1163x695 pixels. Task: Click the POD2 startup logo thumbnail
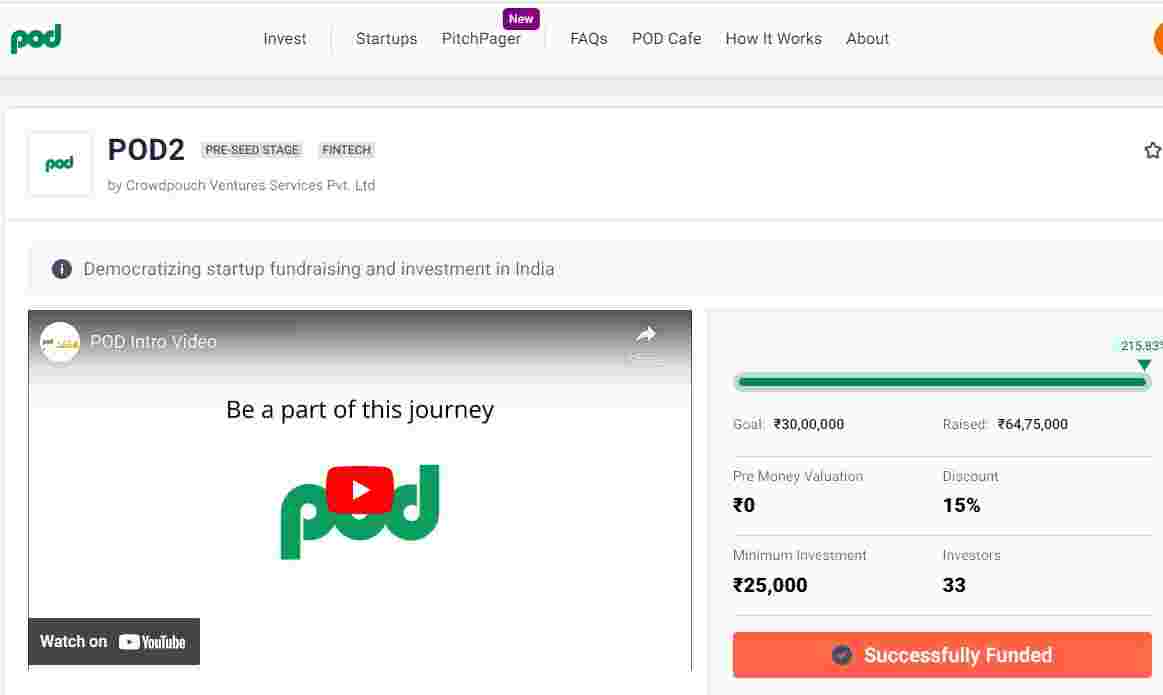pos(60,164)
